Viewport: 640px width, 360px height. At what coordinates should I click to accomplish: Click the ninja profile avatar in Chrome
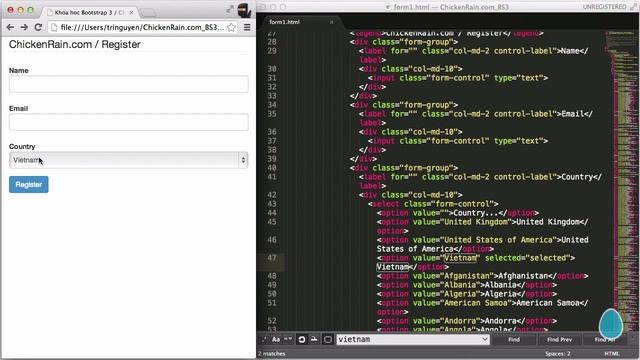244,10
